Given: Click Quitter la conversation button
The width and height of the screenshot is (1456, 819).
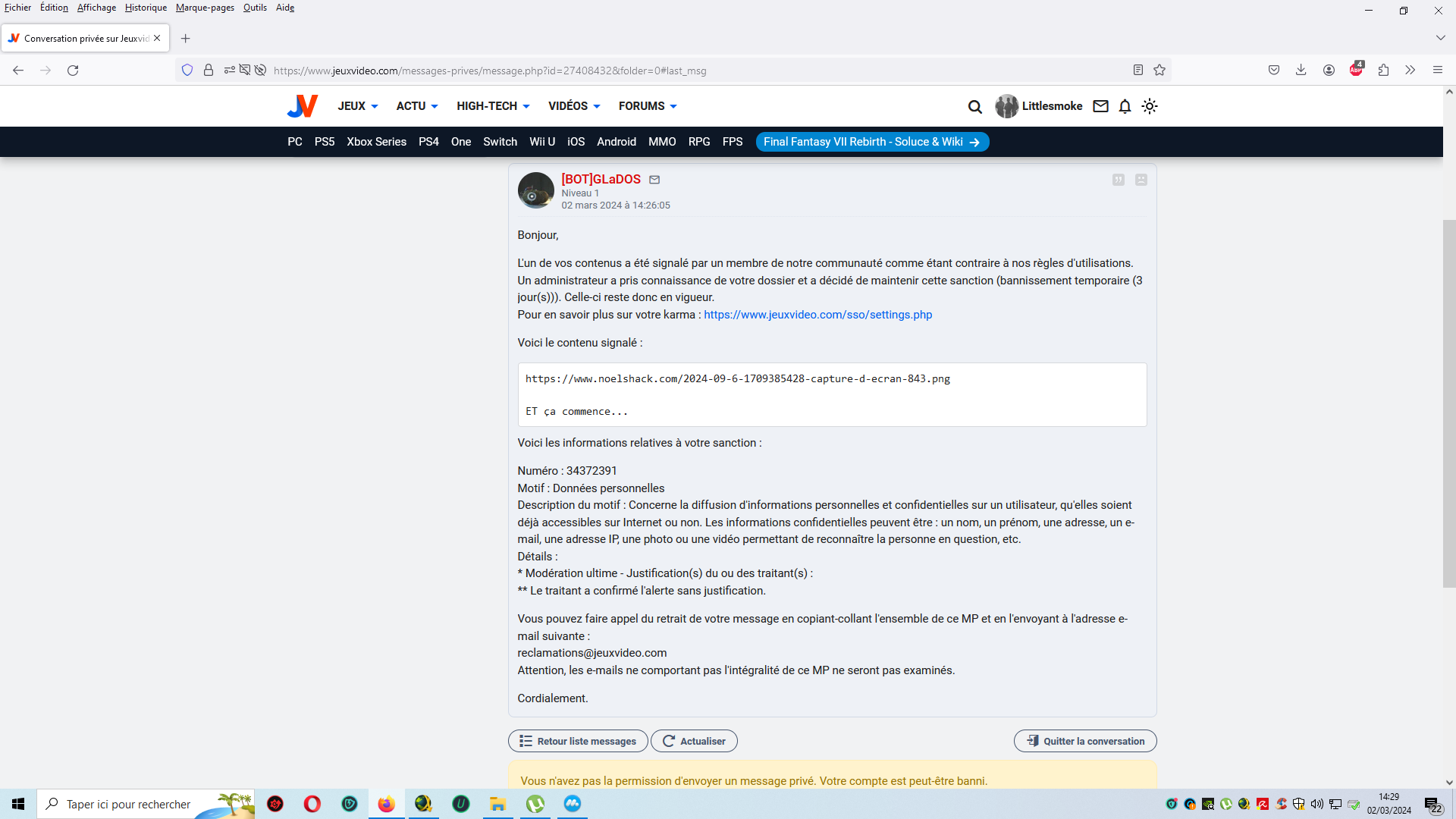Looking at the screenshot, I should tap(1085, 741).
